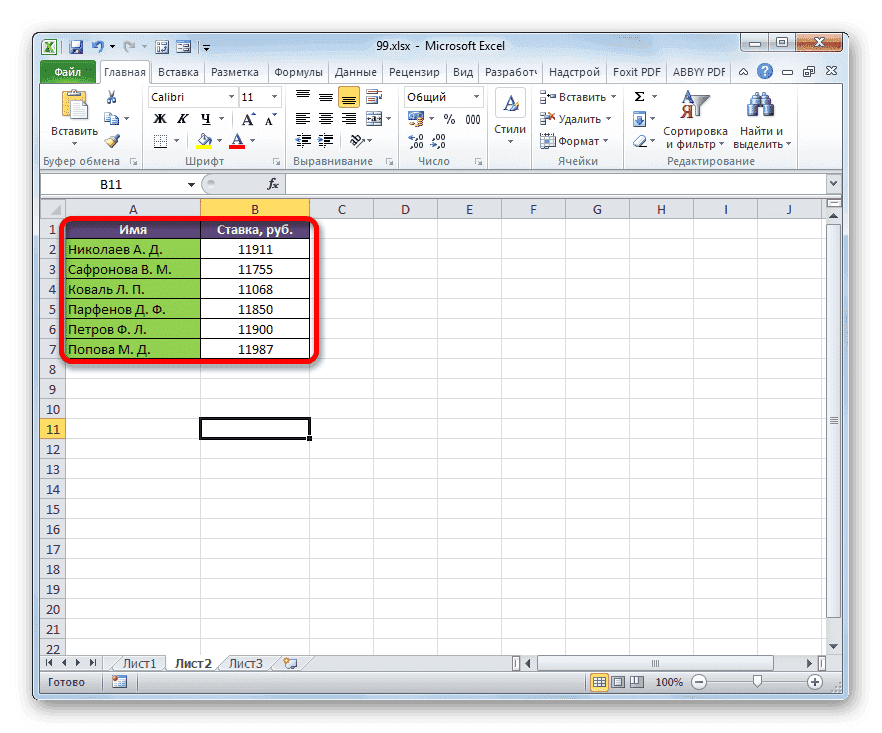Select the AutoSum (Σ) icon
Screen dimensions: 882x733
coord(637,96)
